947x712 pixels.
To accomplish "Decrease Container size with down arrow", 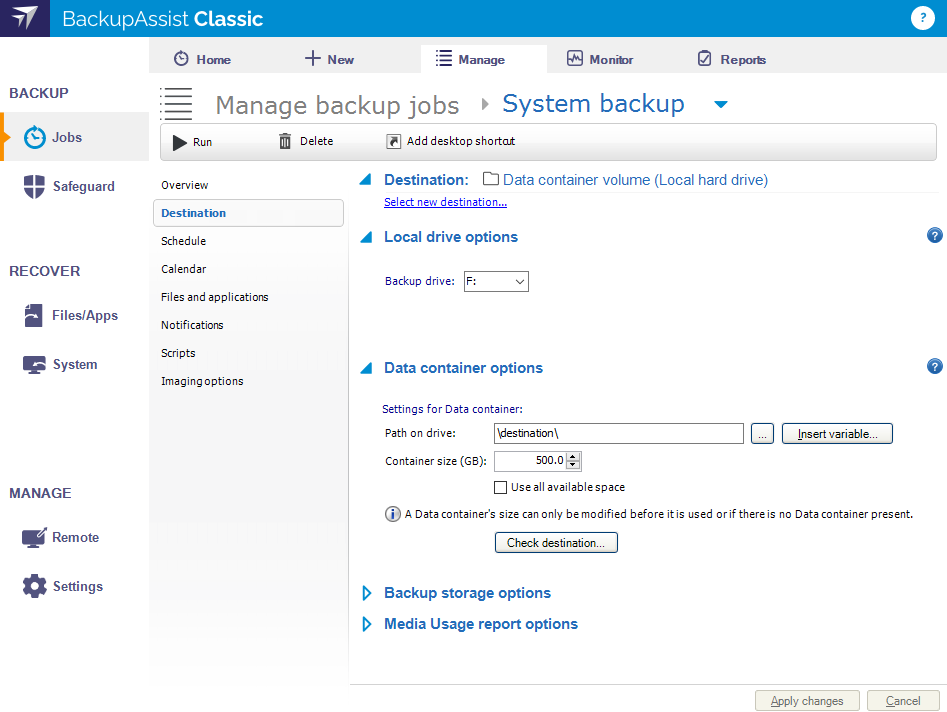I will pyautogui.click(x=573, y=465).
